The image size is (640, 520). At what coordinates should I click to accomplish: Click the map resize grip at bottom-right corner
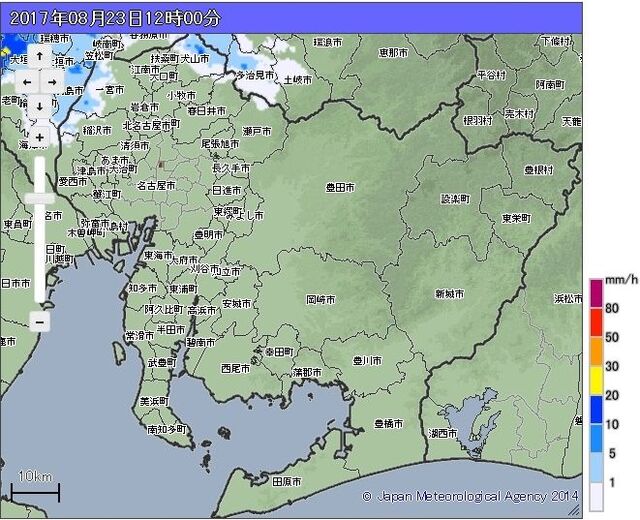575,510
